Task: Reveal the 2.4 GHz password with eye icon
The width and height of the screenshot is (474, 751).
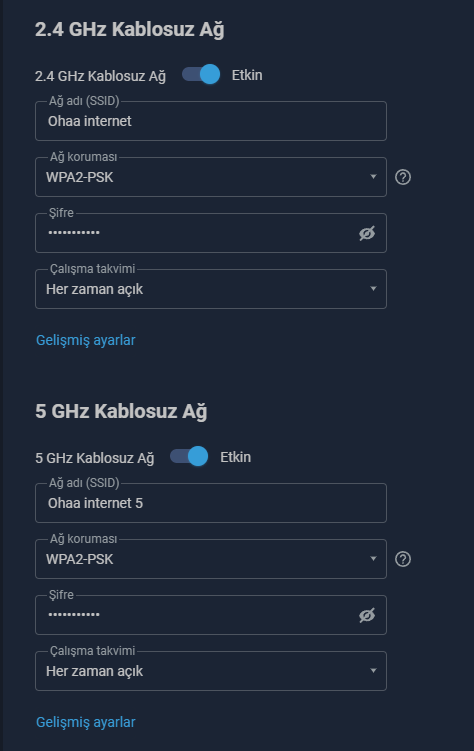Action: tap(367, 233)
